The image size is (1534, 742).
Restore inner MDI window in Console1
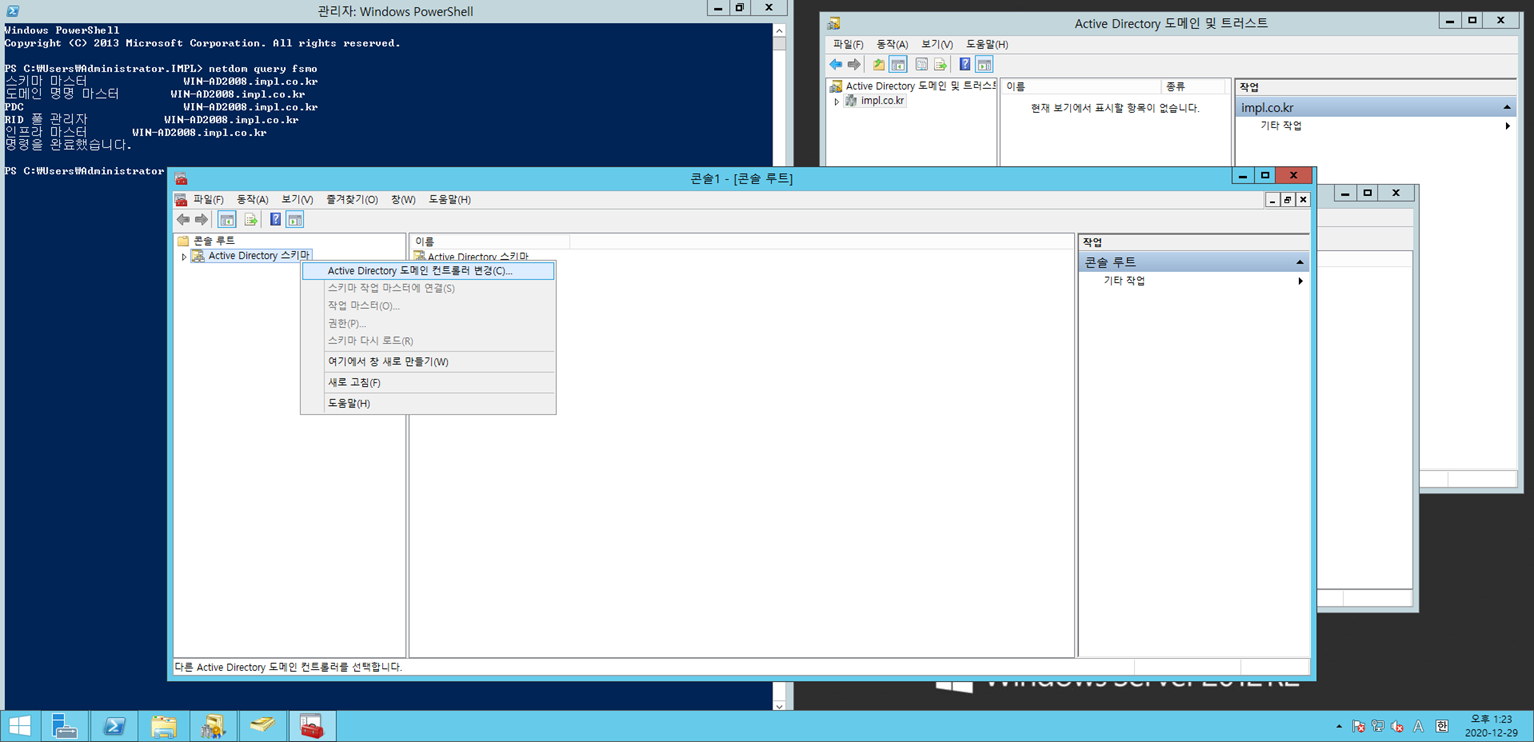tap(1287, 200)
